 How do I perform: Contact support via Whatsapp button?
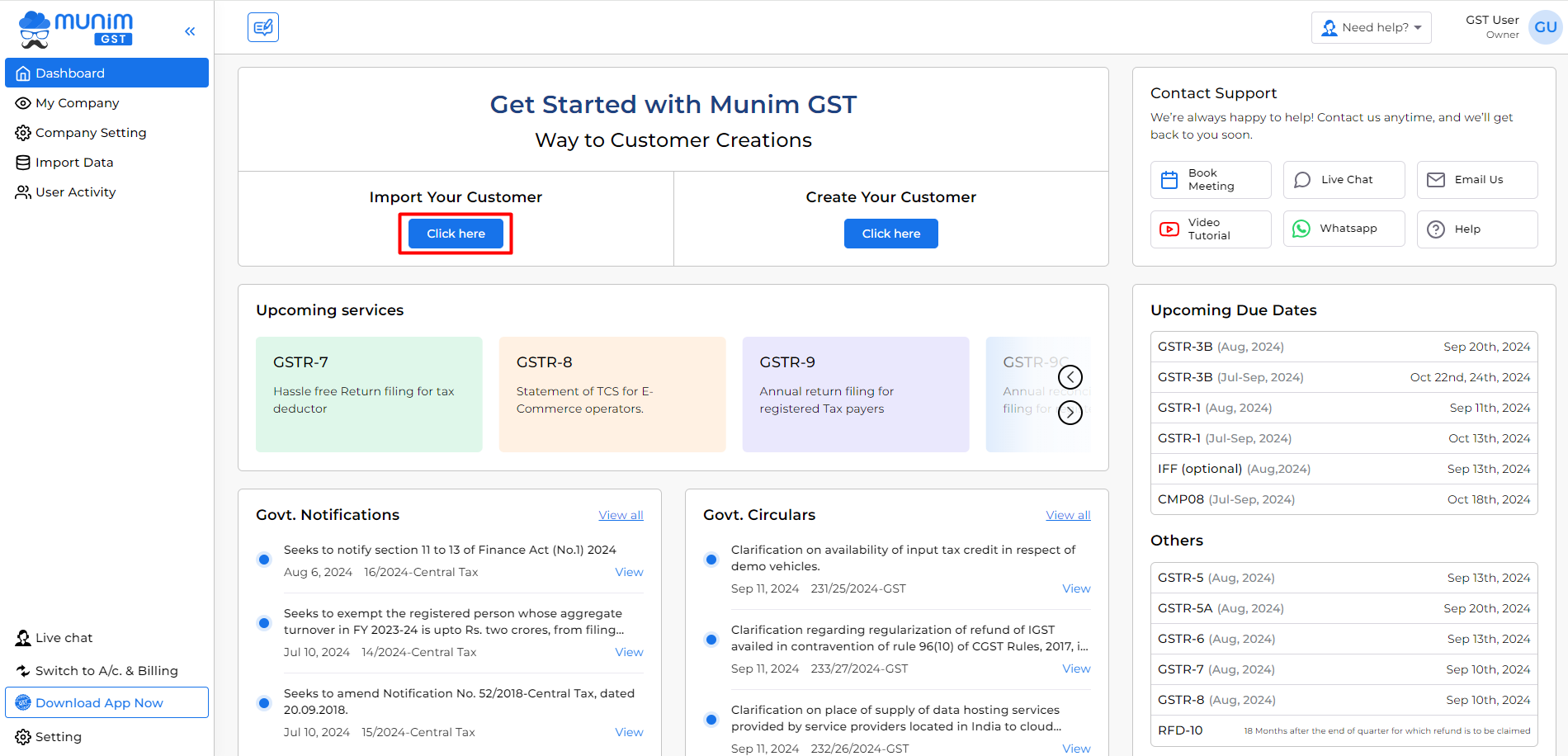tap(1343, 229)
